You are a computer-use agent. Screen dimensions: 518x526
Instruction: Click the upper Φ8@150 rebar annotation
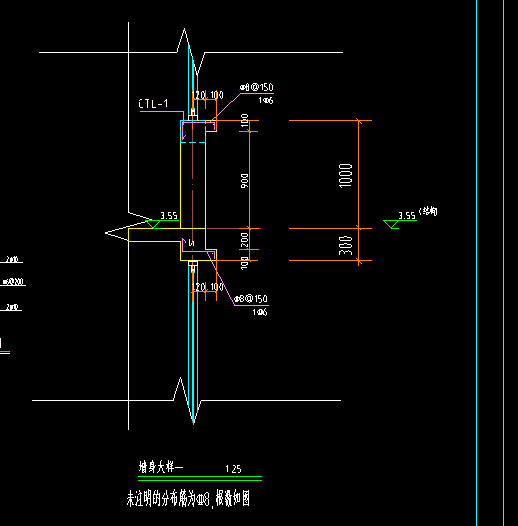(x=257, y=88)
